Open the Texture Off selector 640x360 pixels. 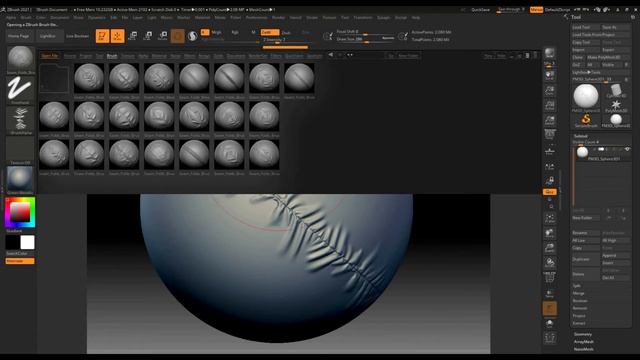(x=20, y=150)
